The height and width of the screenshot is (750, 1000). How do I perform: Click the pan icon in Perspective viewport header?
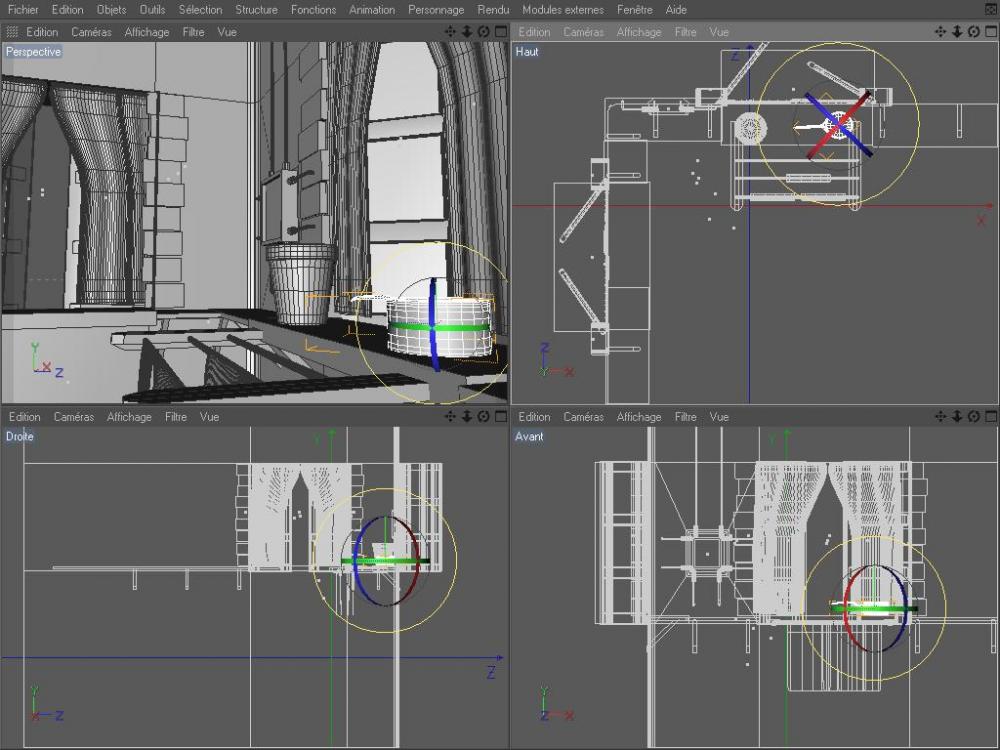point(450,32)
